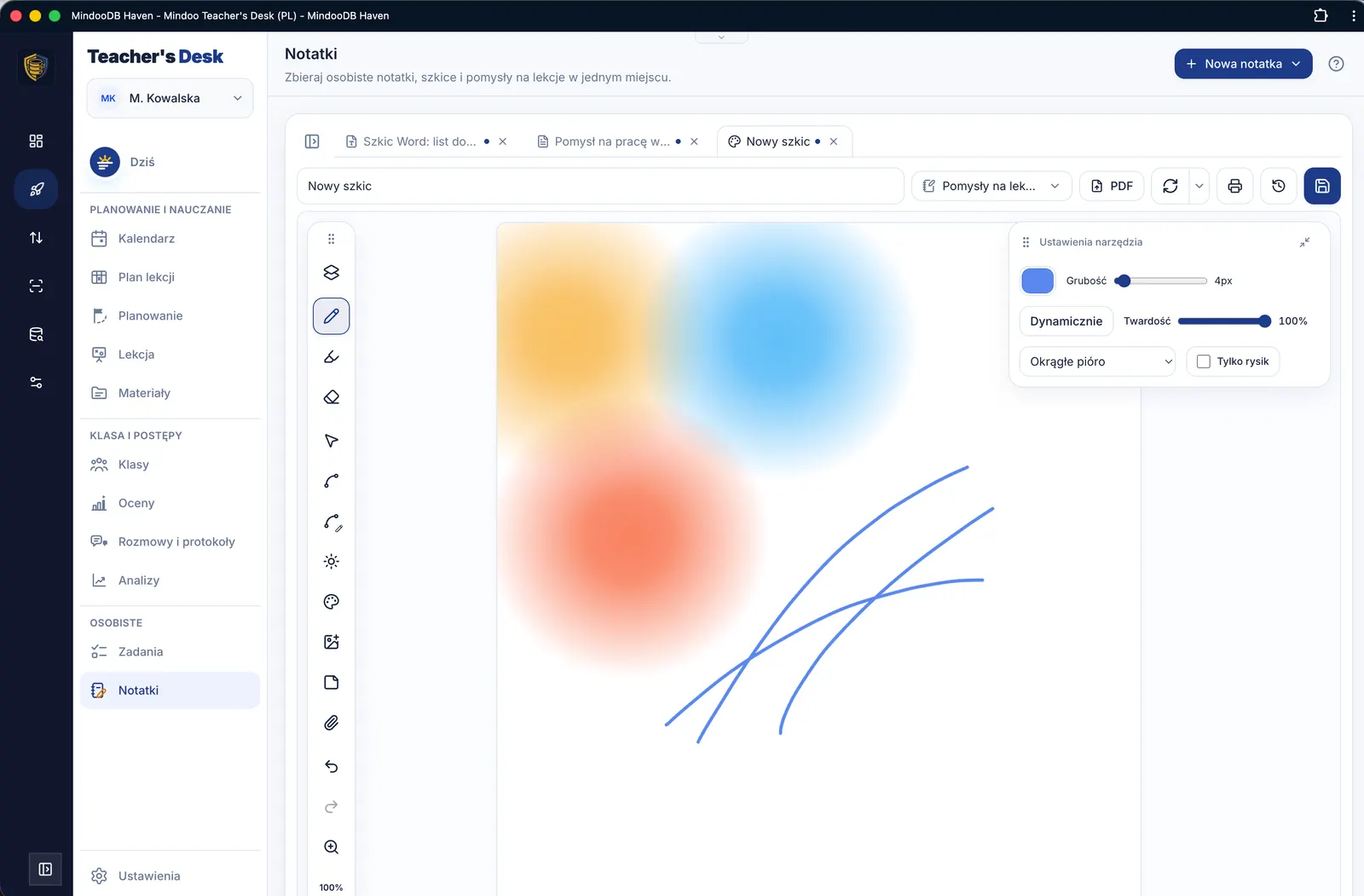Expand the Pomysły na lek... category dropdown
Screen dimensions: 1364x896
click(x=991, y=186)
